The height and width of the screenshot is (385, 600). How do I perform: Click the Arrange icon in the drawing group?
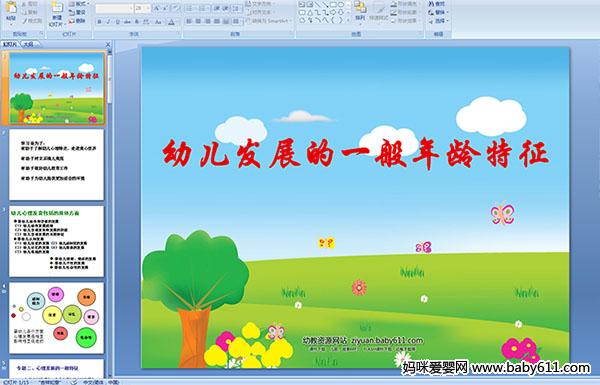pyautogui.click(x=360, y=11)
